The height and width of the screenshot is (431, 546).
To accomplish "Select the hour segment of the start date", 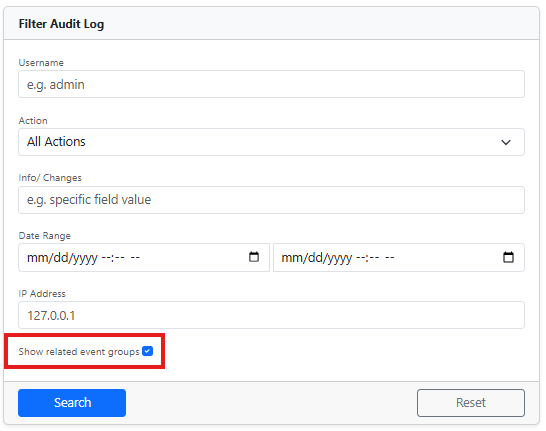I will click(106, 258).
